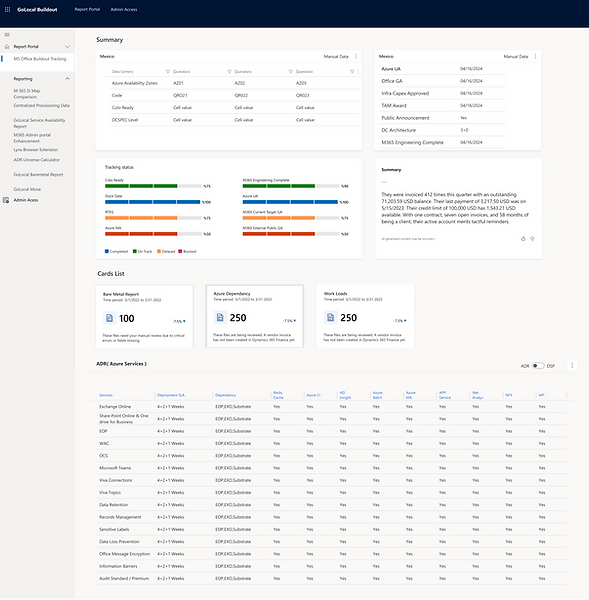The image size is (589, 600).
Task: Click the Data Loss Prevention service row
Action: point(331,541)
